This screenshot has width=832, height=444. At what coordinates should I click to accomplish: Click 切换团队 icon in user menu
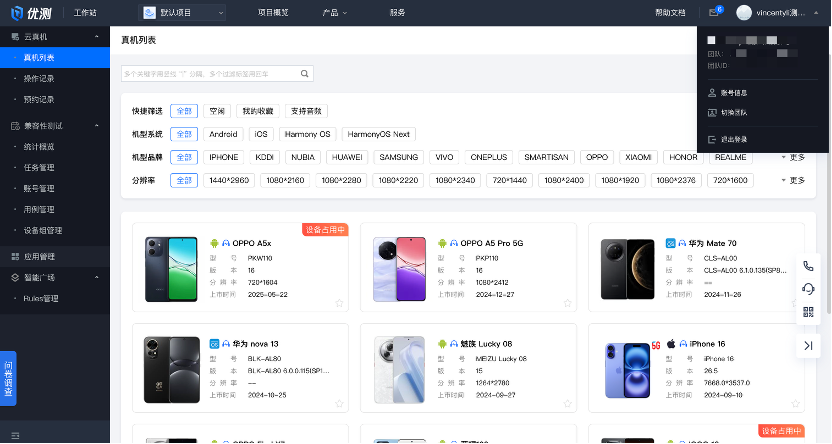tap(712, 112)
